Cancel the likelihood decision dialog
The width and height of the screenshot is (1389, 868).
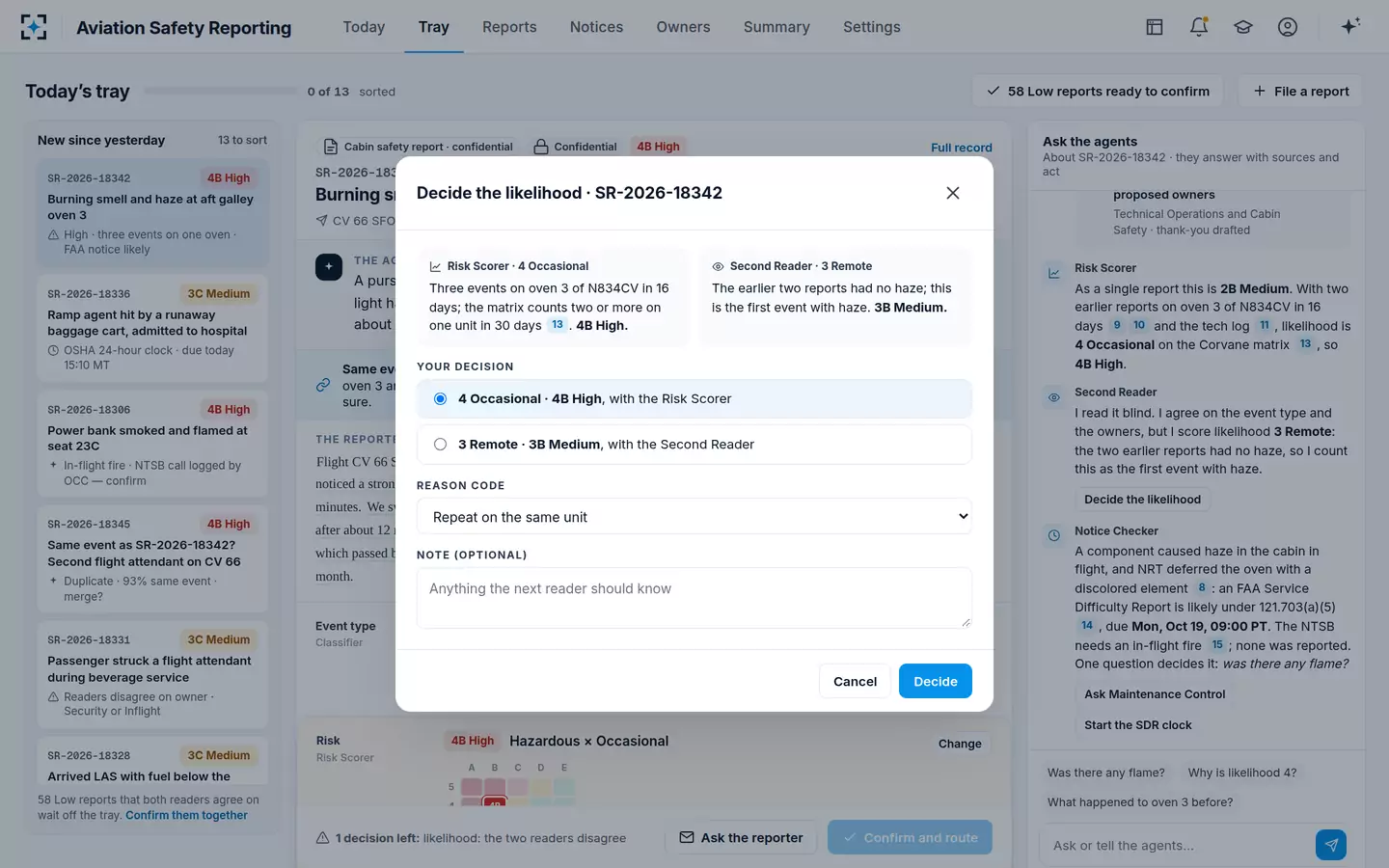point(855,681)
